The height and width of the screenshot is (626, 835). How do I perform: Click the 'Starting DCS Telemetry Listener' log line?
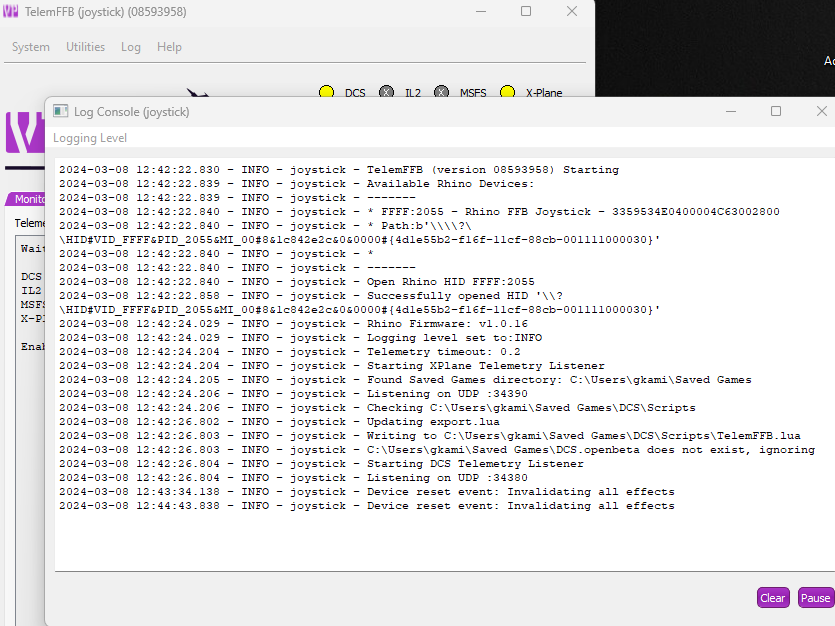pos(321,464)
